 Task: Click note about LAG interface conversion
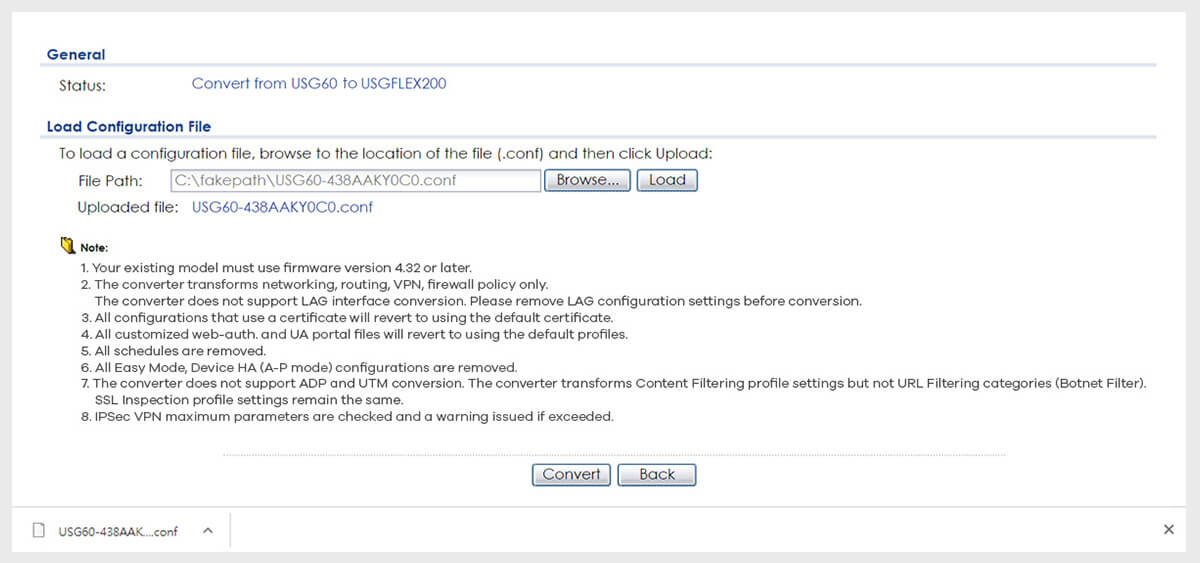click(478, 300)
